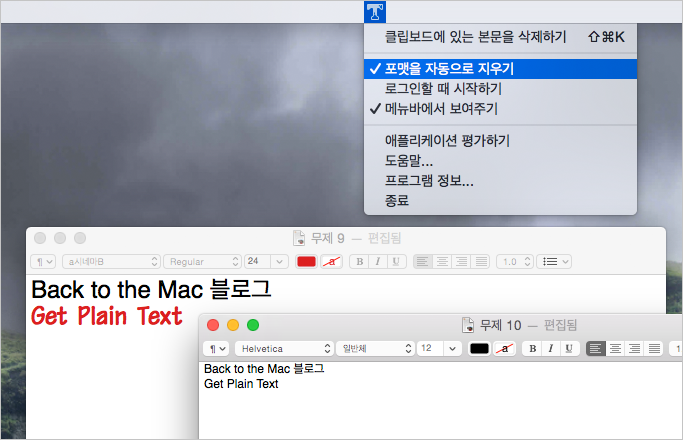The image size is (683, 440).
Task: Justify text in 무제 10 toolbar
Action: tap(654, 349)
